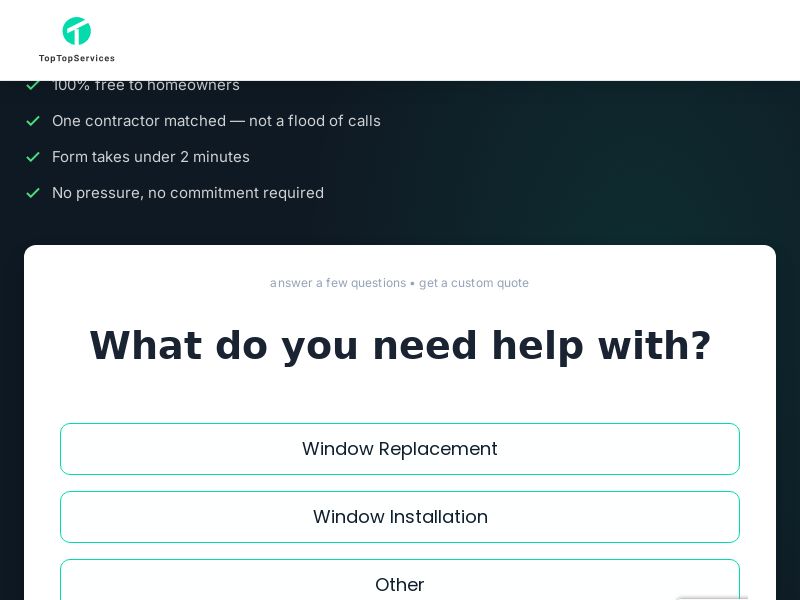Image resolution: width=800 pixels, height=600 pixels.
Task: Click text 'No pressure, no commitment required'
Action: click(x=188, y=193)
